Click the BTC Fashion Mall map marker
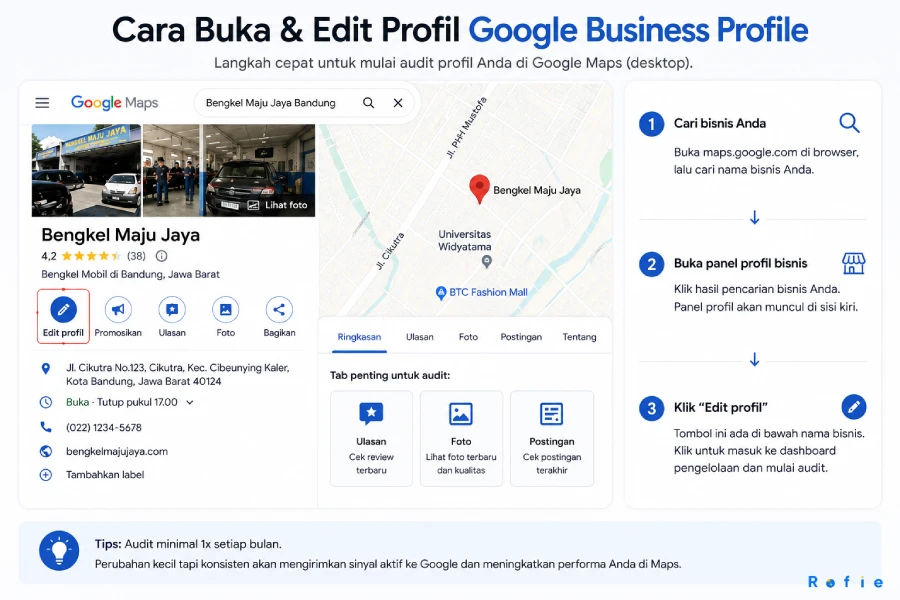The height and width of the screenshot is (600, 900). coord(441,293)
